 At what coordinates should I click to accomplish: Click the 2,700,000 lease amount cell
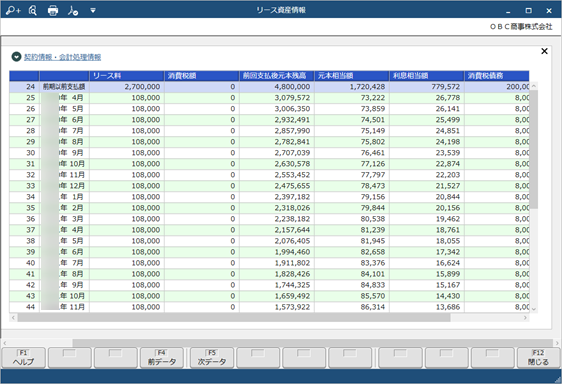click(127, 87)
